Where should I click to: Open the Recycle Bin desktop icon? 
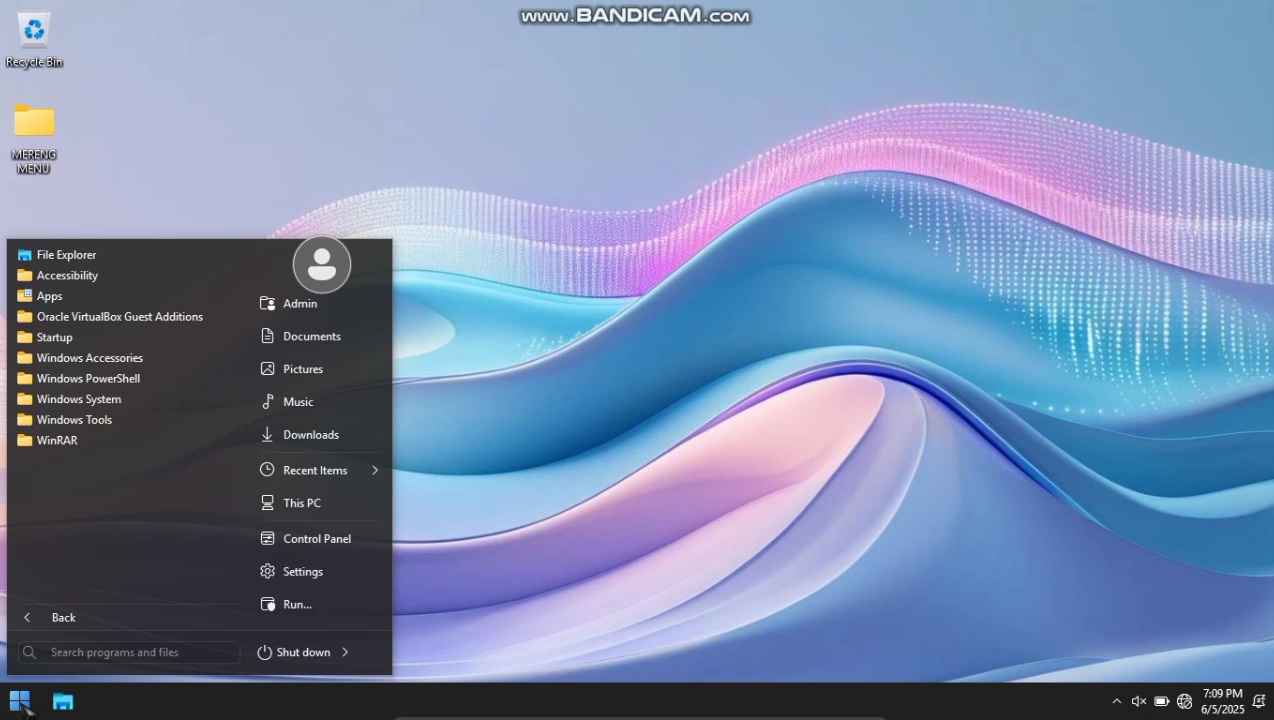coord(34,31)
